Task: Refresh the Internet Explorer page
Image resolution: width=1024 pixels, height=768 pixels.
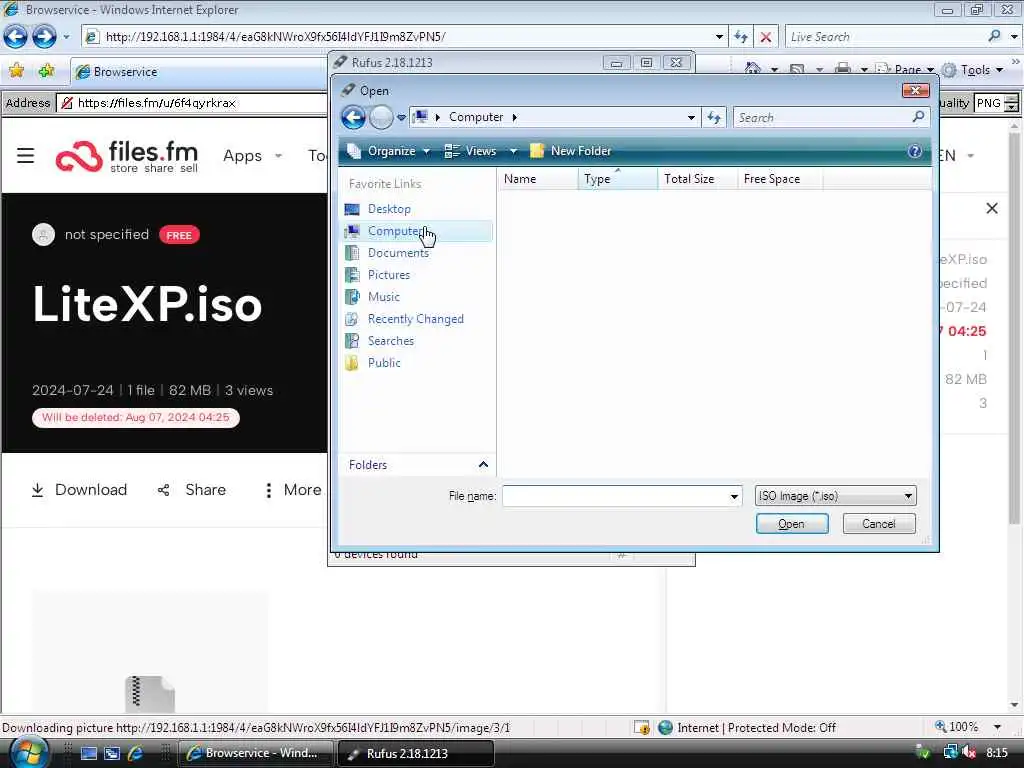Action: pos(741,37)
